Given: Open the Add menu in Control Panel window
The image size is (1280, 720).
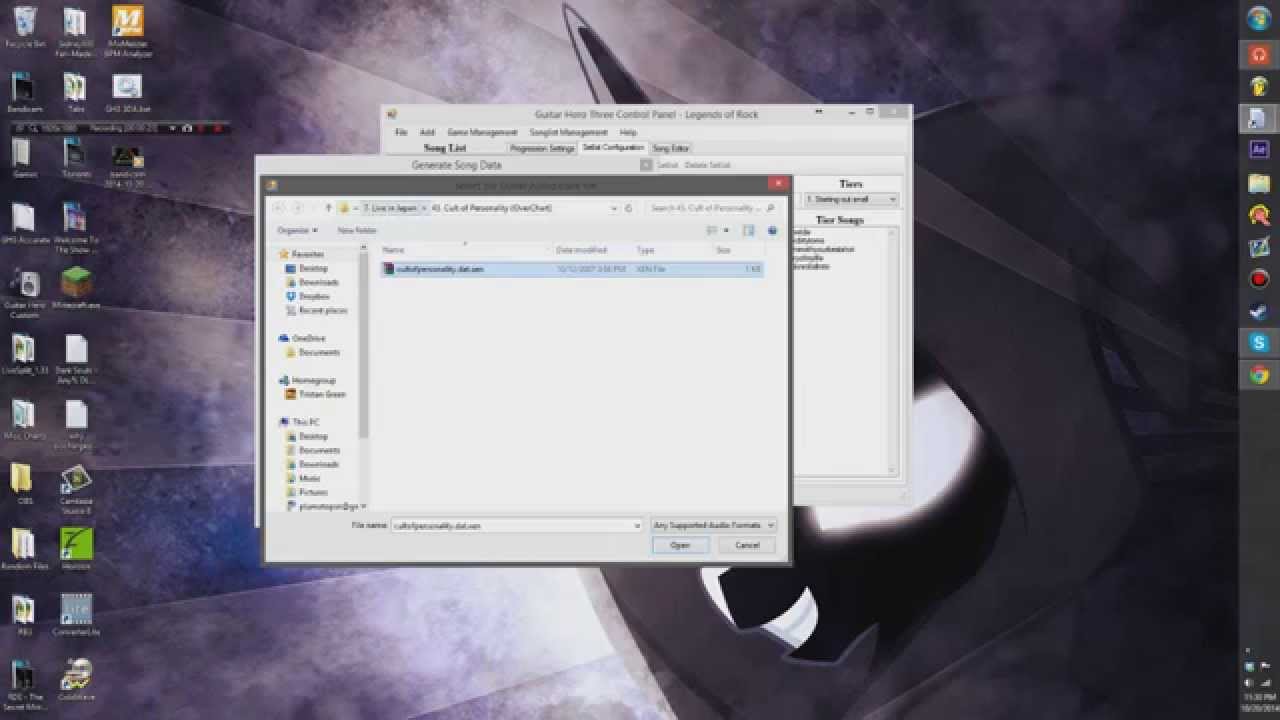Looking at the screenshot, I should (x=427, y=132).
